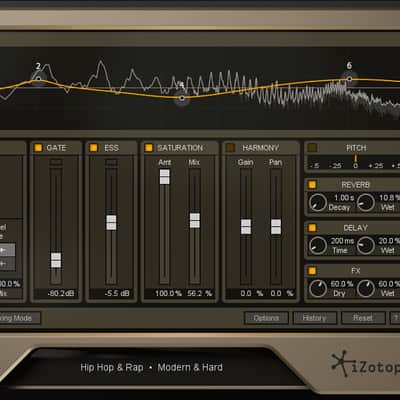
Task: Click the Reverb Decay knob
Action: [318, 202]
